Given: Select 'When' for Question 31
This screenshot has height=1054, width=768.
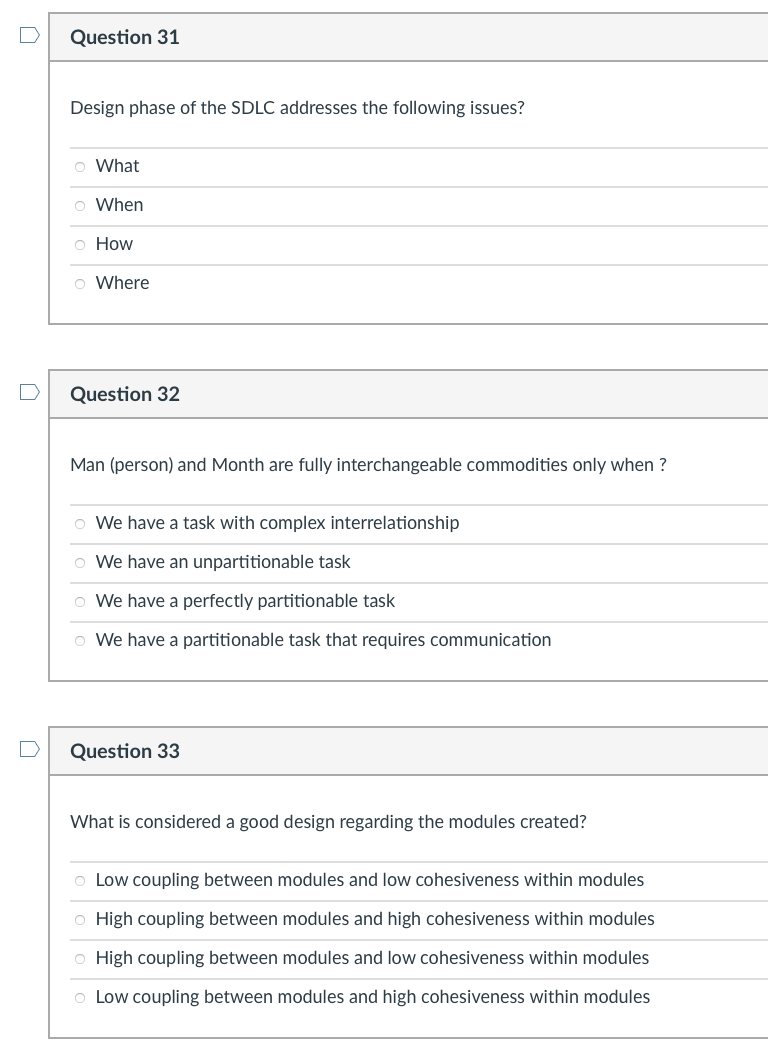Looking at the screenshot, I should 79,205.
